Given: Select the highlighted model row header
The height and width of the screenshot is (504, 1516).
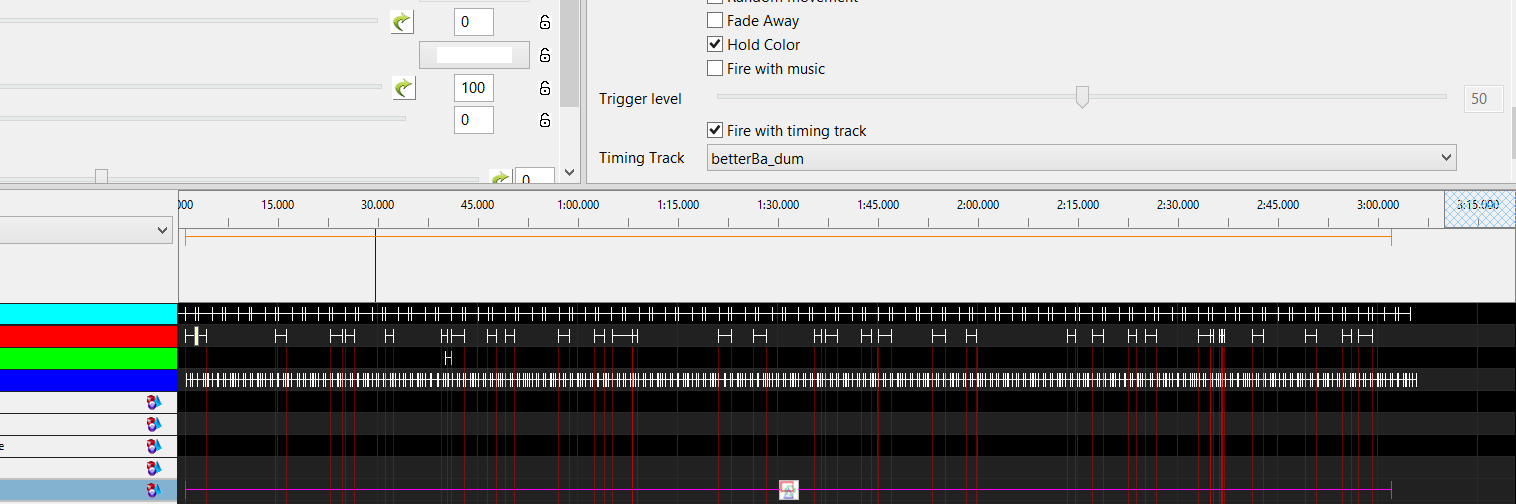Looking at the screenshot, I should point(89,490).
